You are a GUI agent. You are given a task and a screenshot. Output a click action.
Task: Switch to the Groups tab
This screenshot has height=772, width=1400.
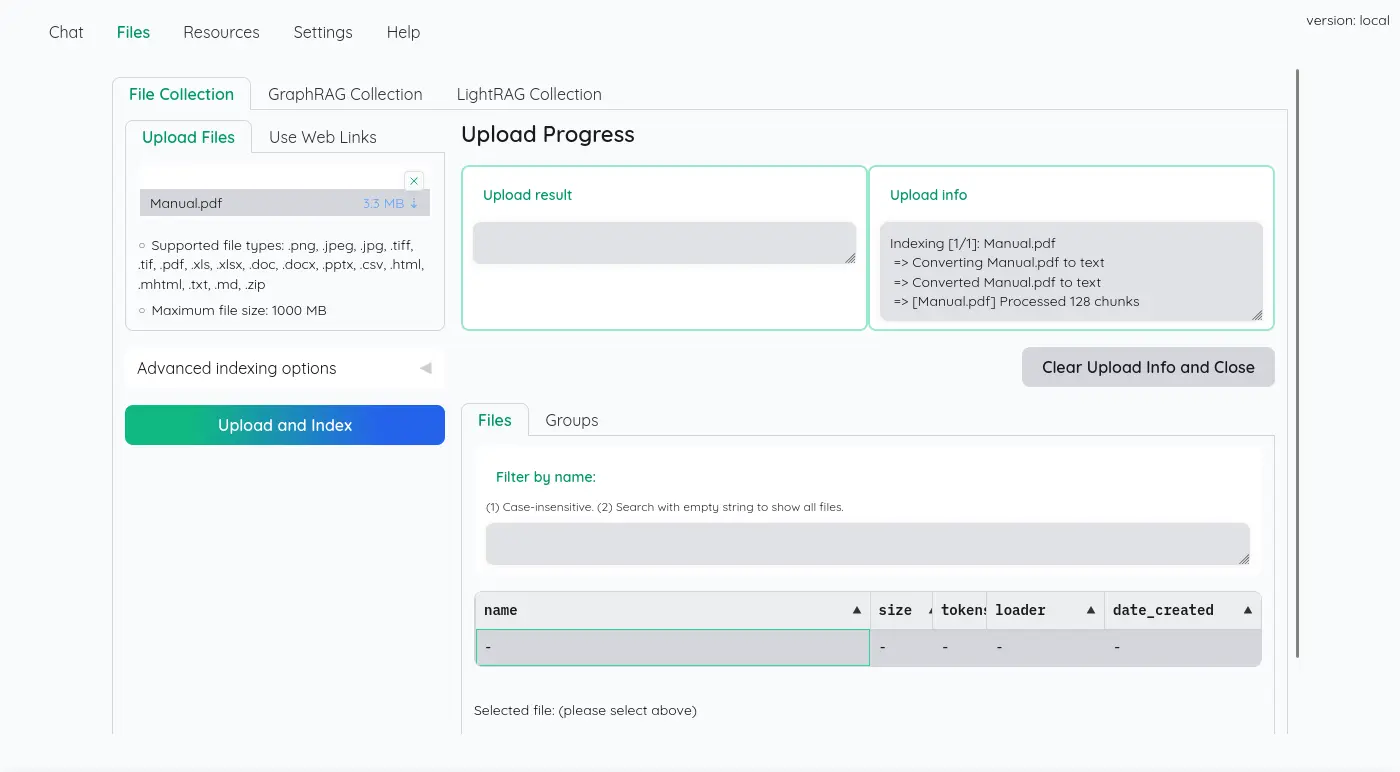click(x=571, y=420)
